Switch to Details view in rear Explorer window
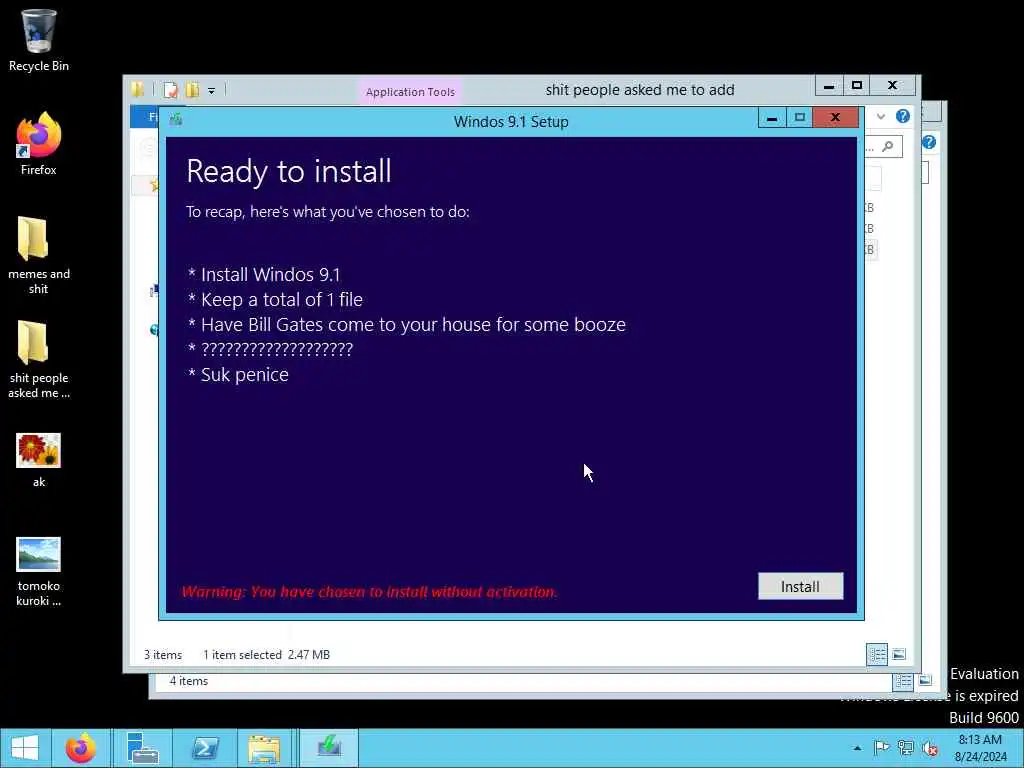Viewport: 1024px width, 768px height. [903, 681]
